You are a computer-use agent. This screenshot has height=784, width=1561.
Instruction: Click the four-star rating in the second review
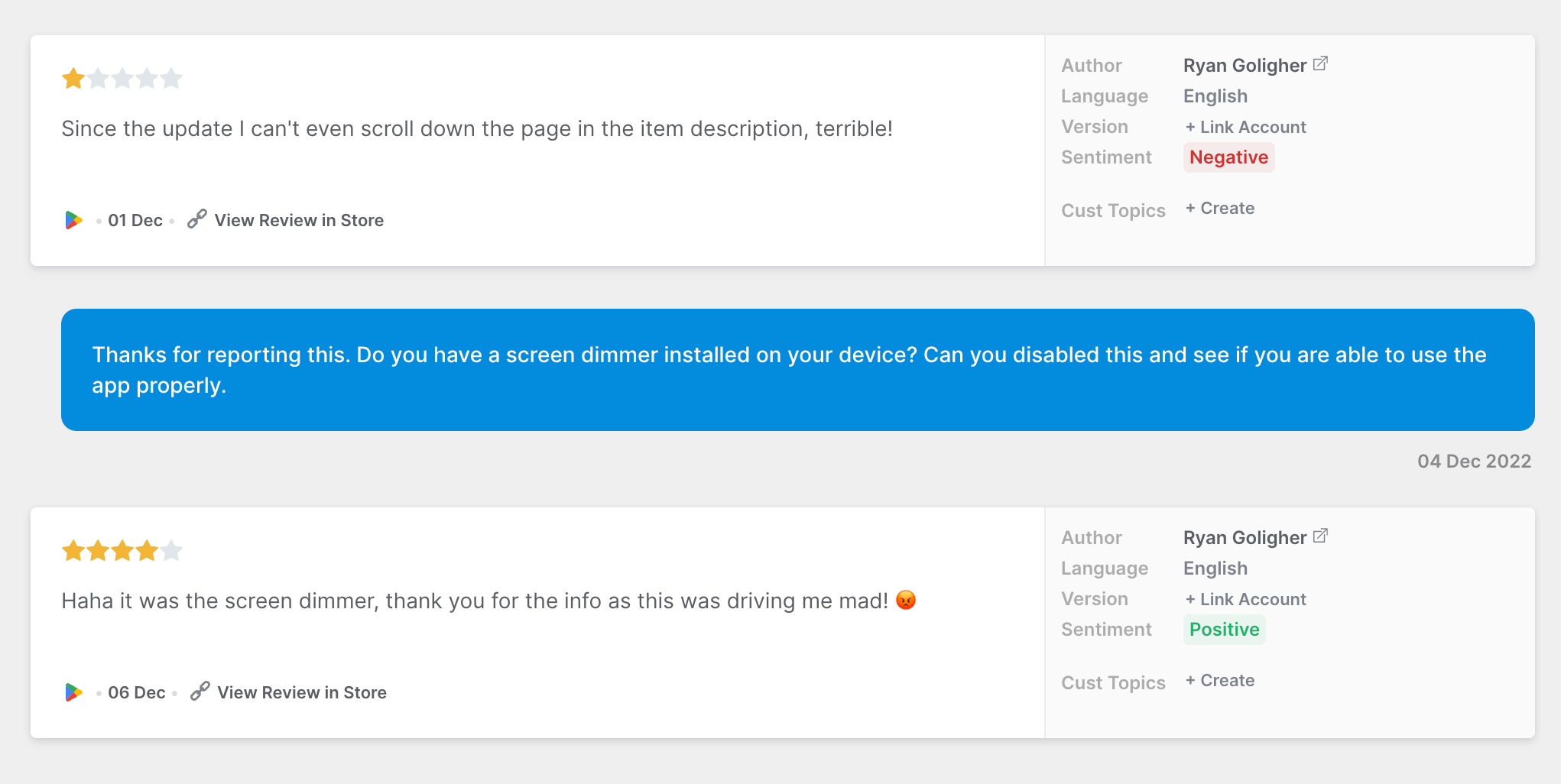tap(122, 551)
